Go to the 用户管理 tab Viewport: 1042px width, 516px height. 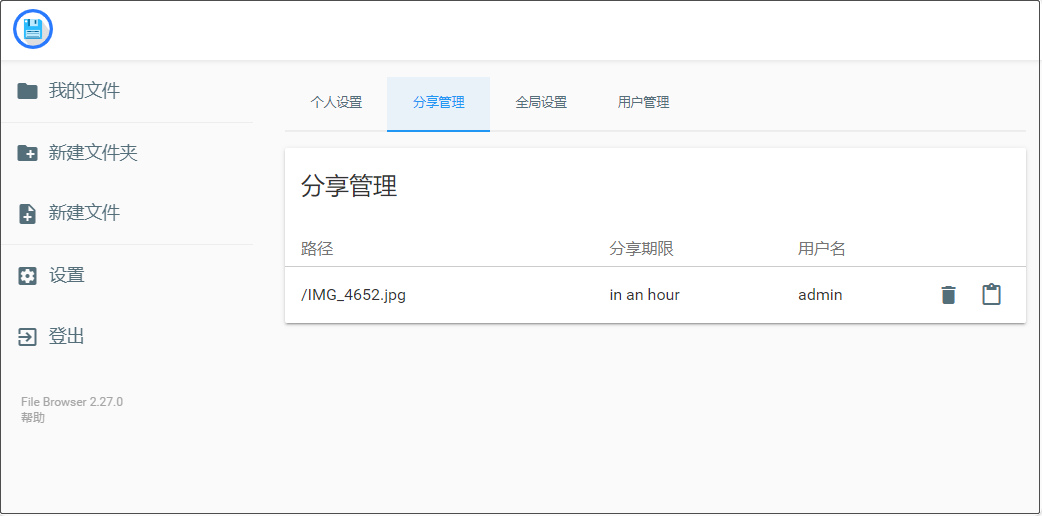tap(643, 103)
